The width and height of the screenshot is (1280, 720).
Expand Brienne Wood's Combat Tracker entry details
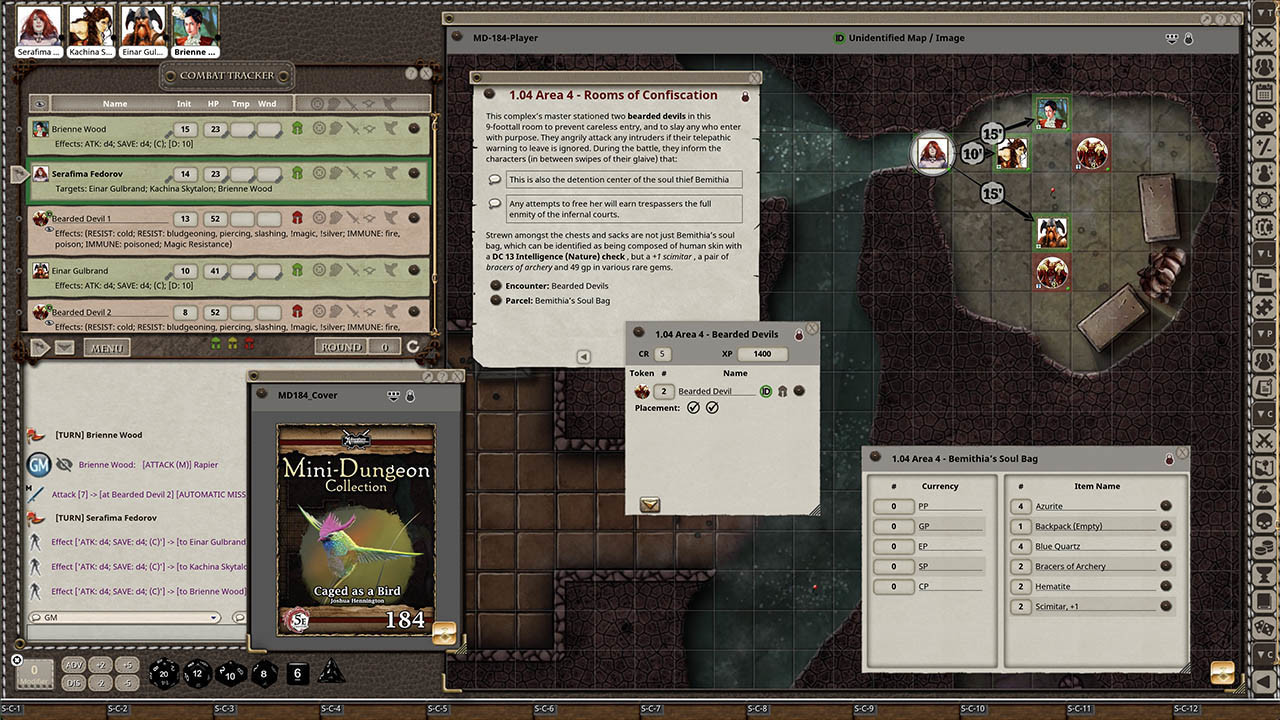click(x=414, y=129)
